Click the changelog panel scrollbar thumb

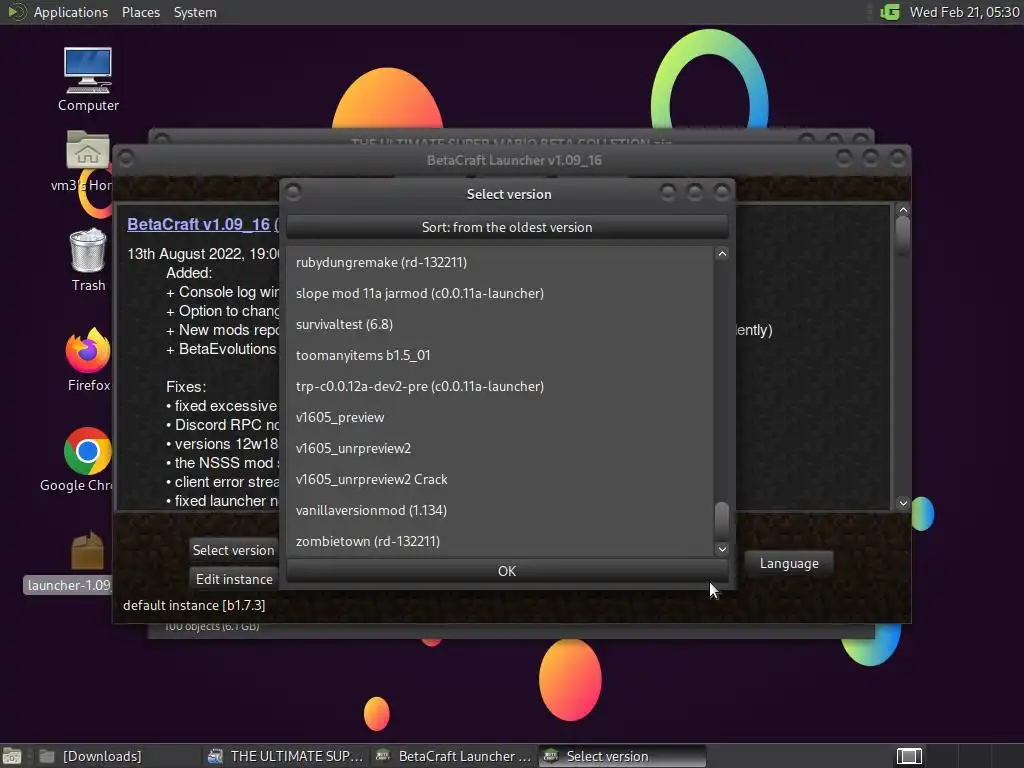tap(903, 234)
